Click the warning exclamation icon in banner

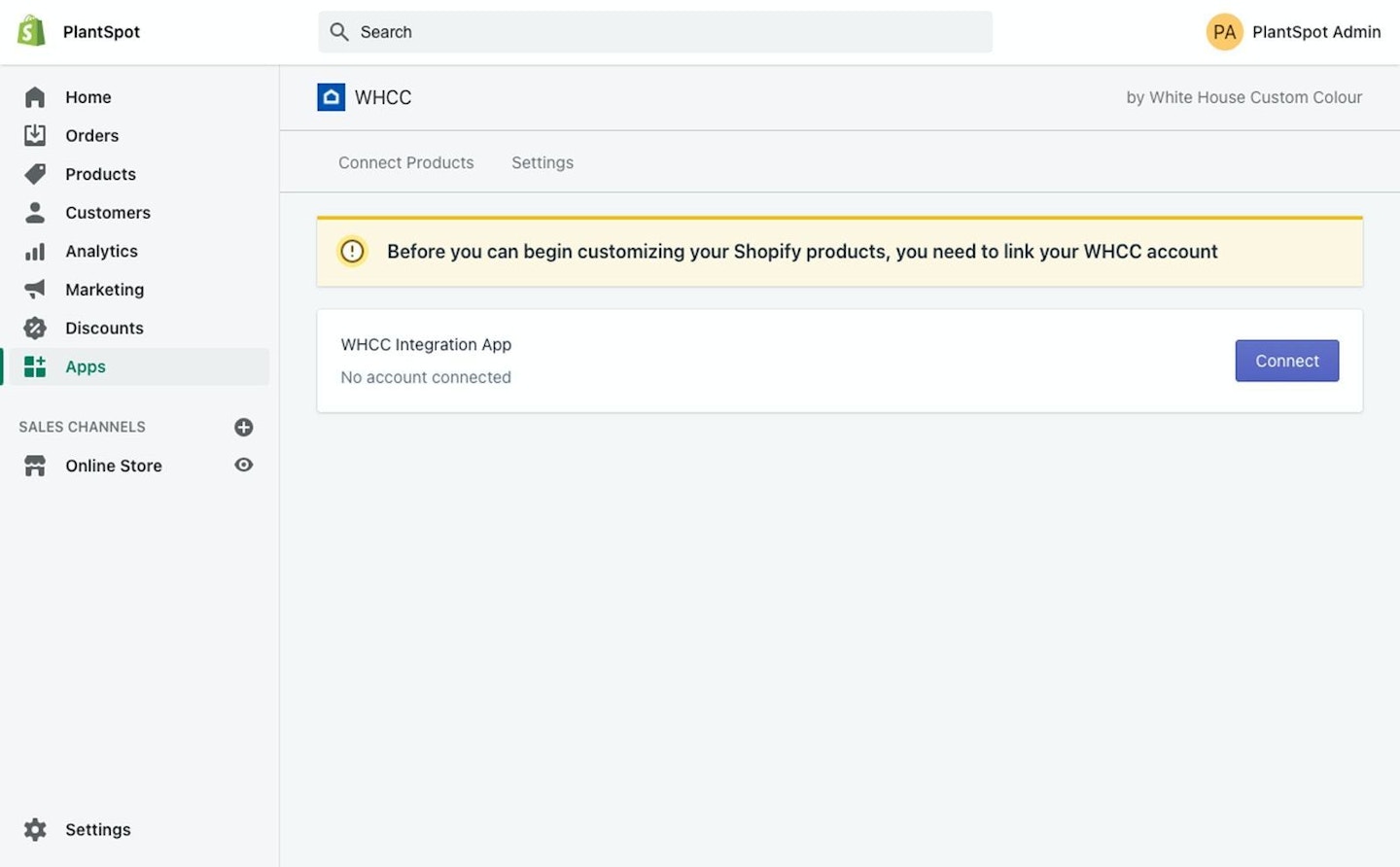click(x=352, y=251)
